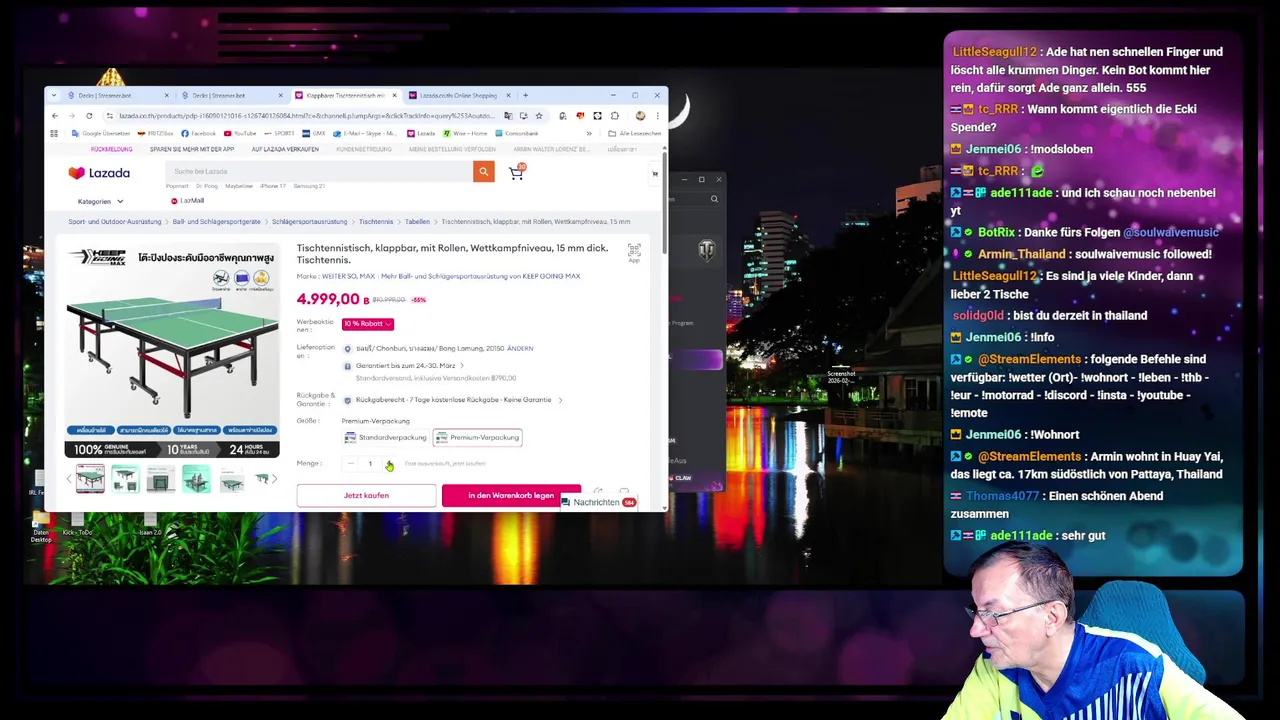Open the Google Translate icon in address bar
The height and width of the screenshot is (720, 1280).
click(508, 116)
